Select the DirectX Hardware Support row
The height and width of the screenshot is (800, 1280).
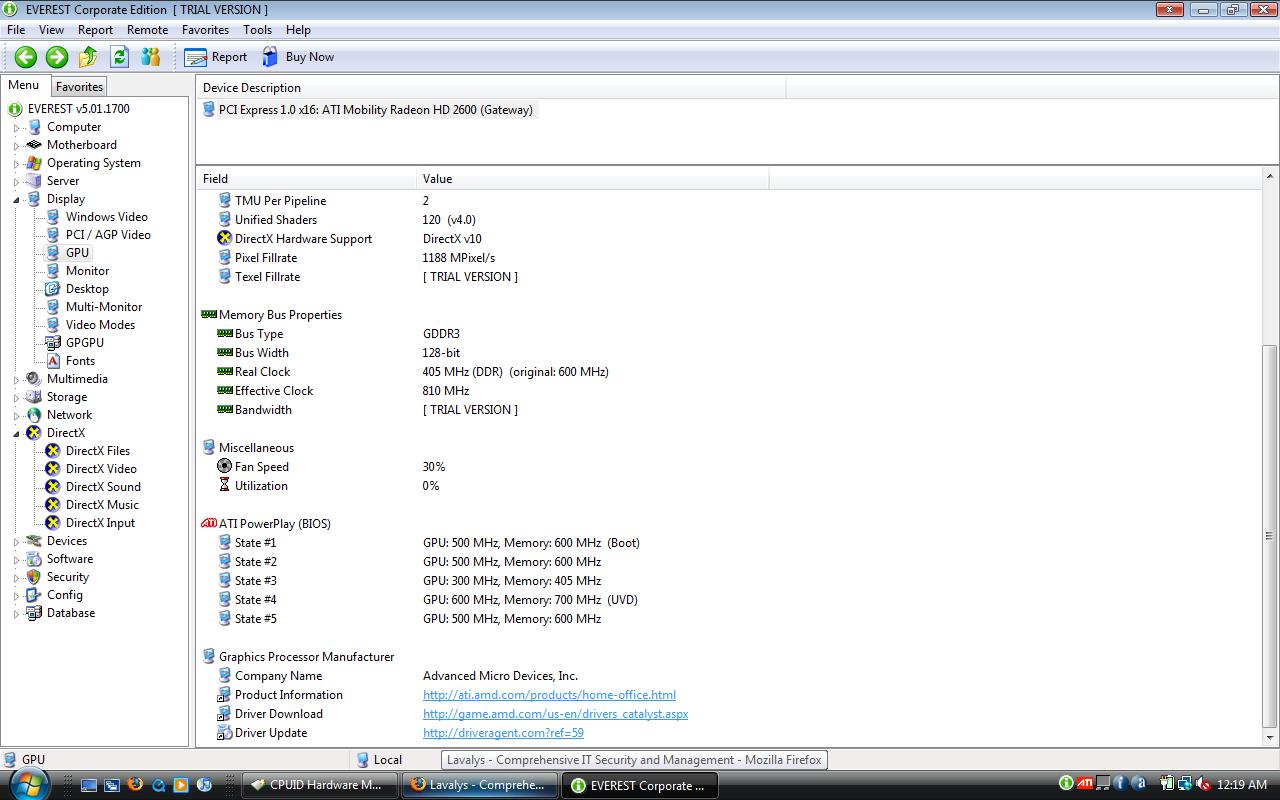point(303,239)
